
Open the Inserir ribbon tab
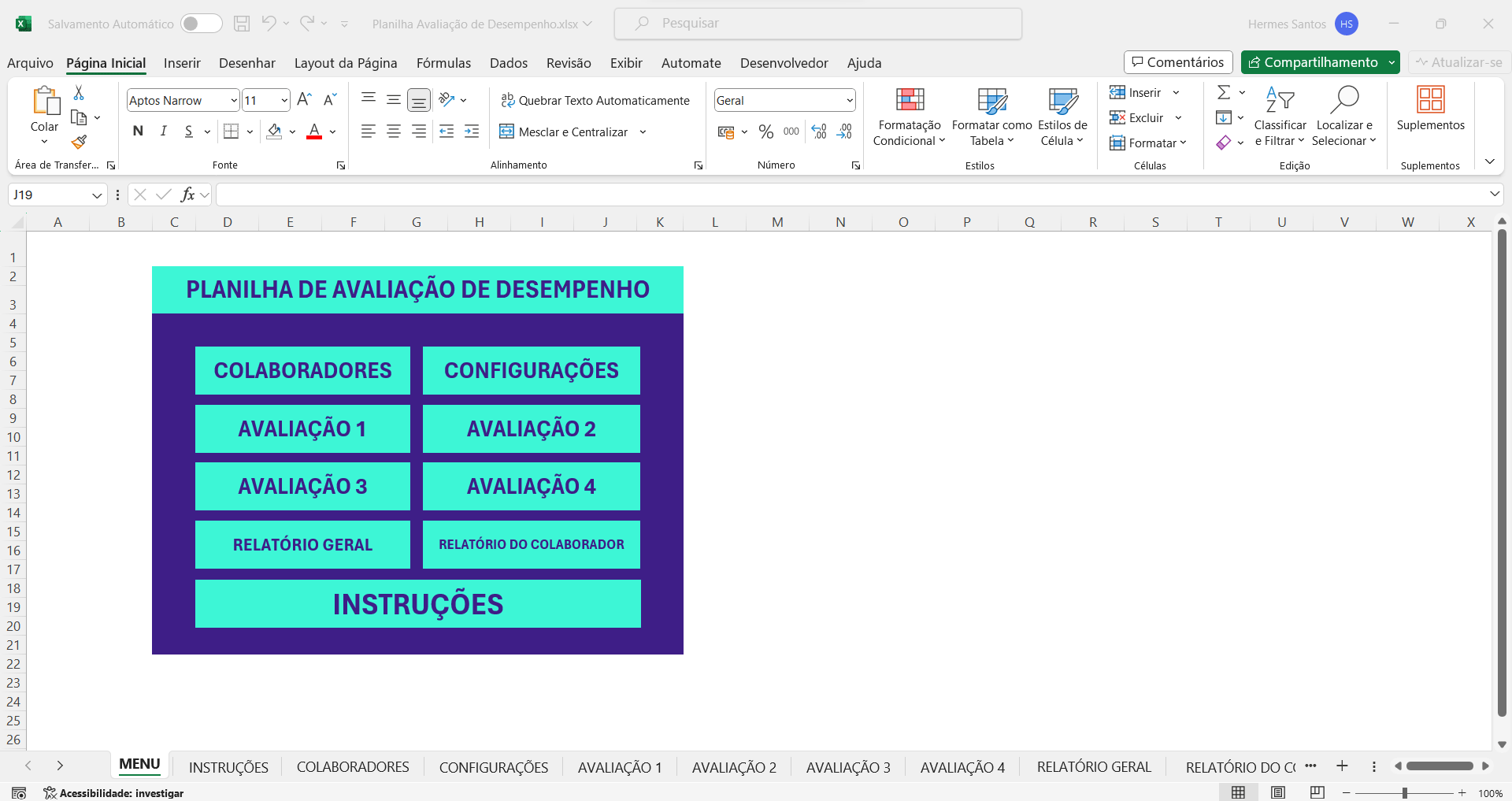182,63
